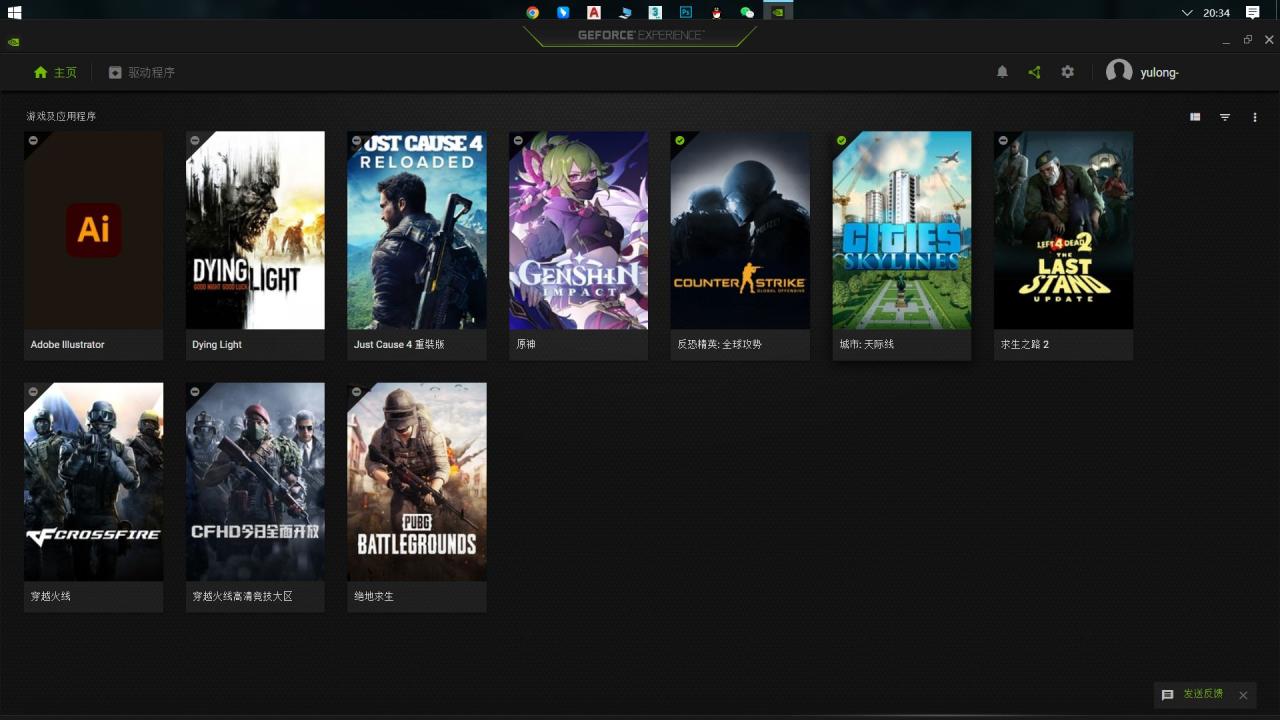Click the NVIDIA logo in the title bar
Viewport: 1280px width, 720px height.
(x=13, y=42)
